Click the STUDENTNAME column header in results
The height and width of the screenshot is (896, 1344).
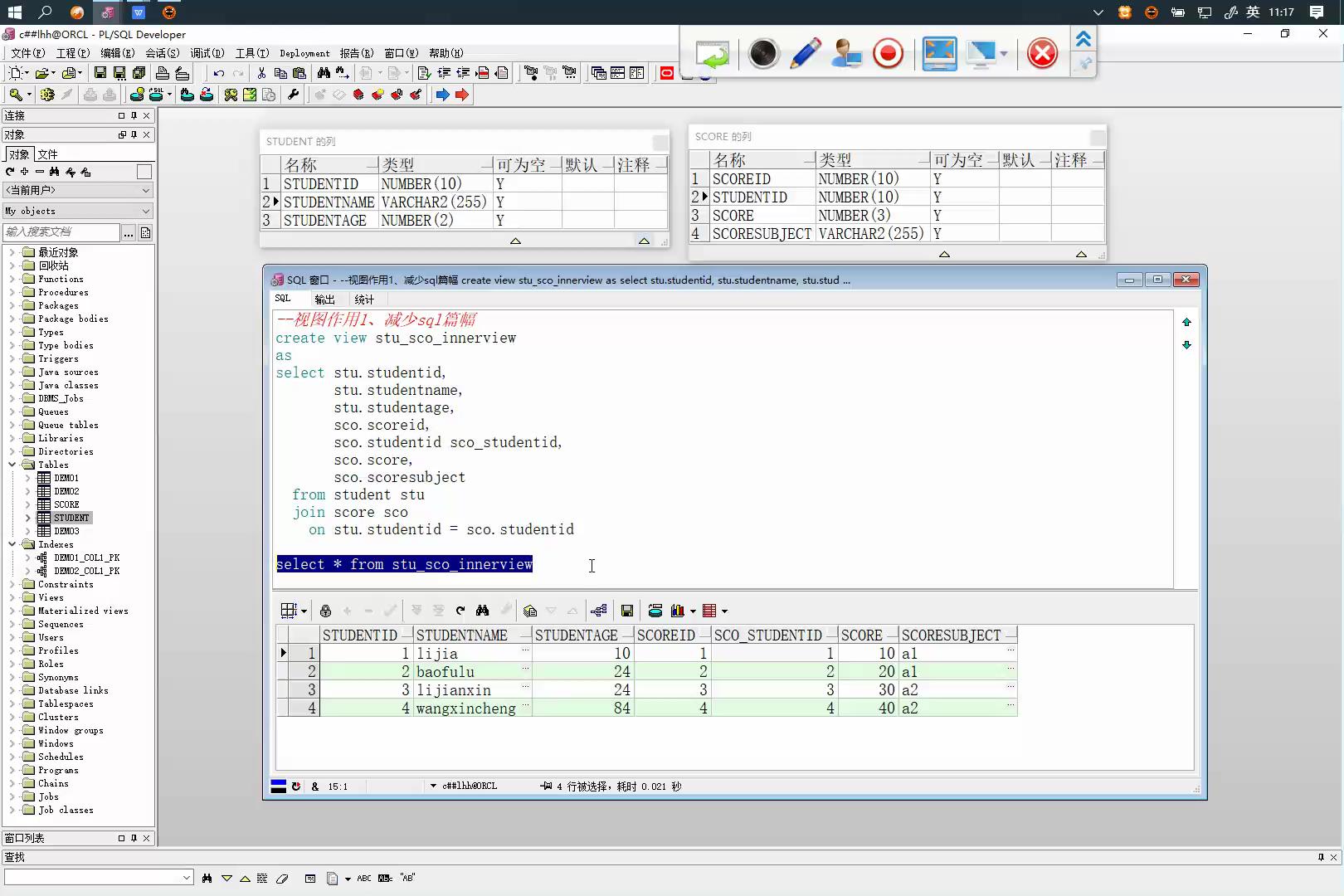point(473,635)
